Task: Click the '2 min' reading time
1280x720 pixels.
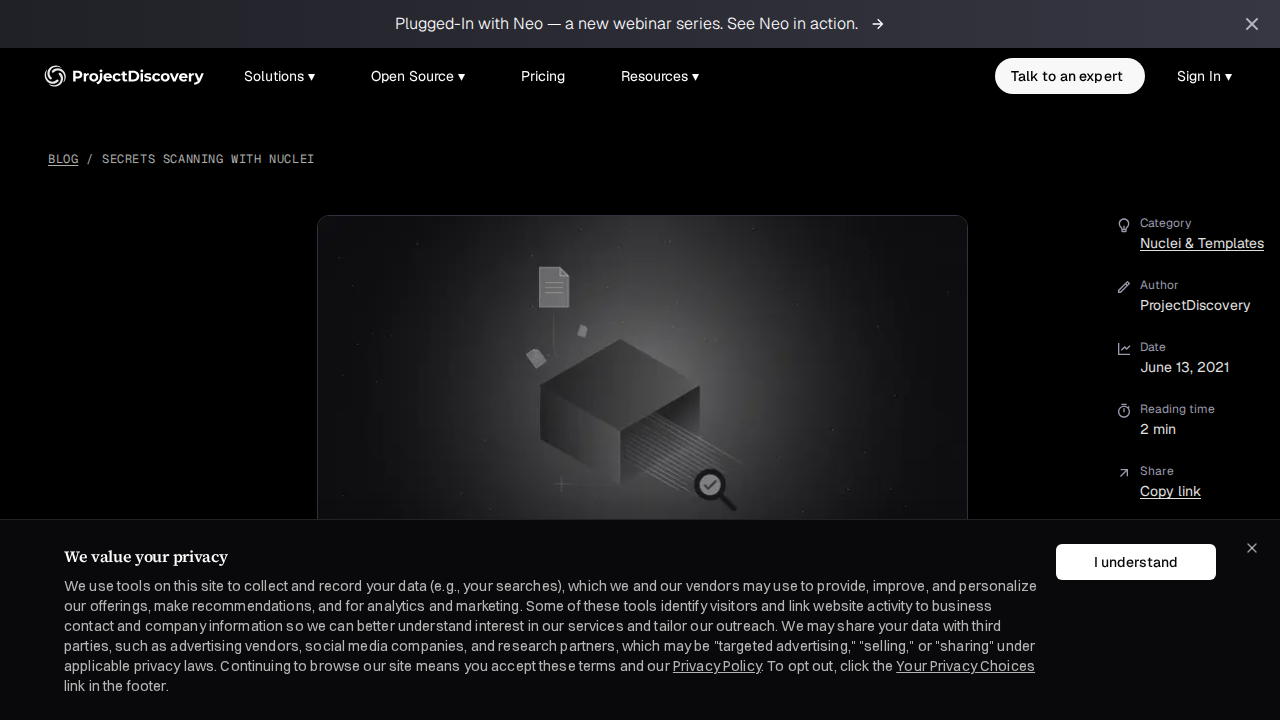Action: tap(1158, 429)
